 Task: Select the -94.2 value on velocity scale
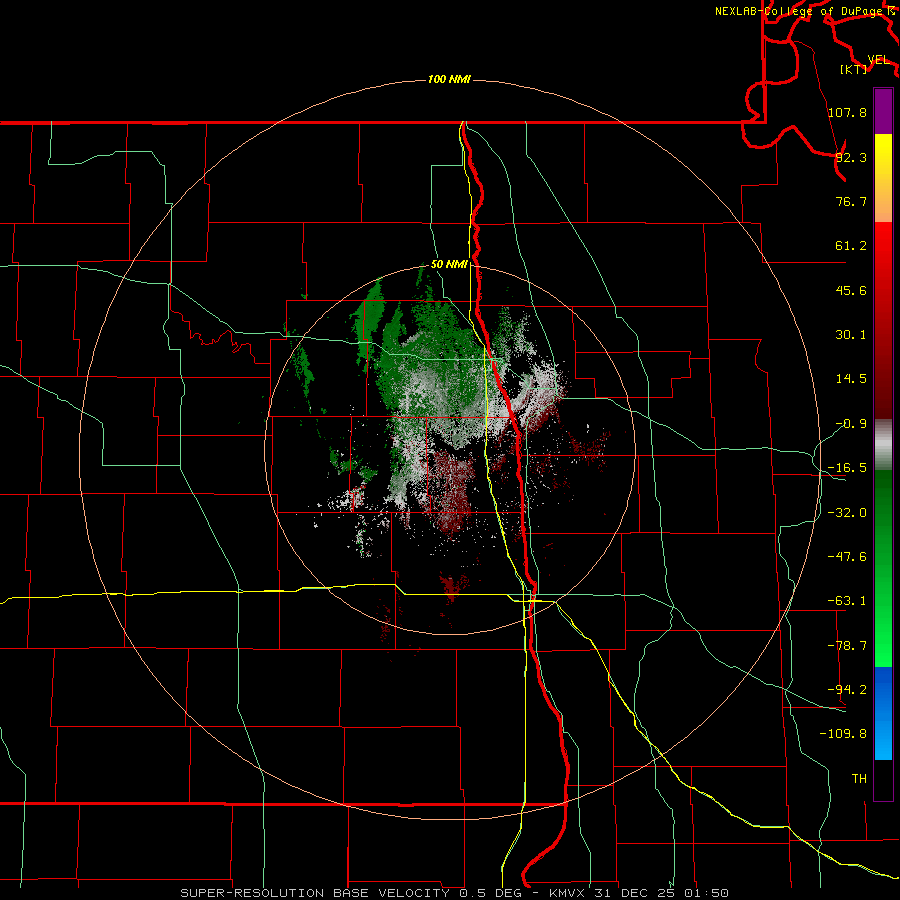(847, 689)
